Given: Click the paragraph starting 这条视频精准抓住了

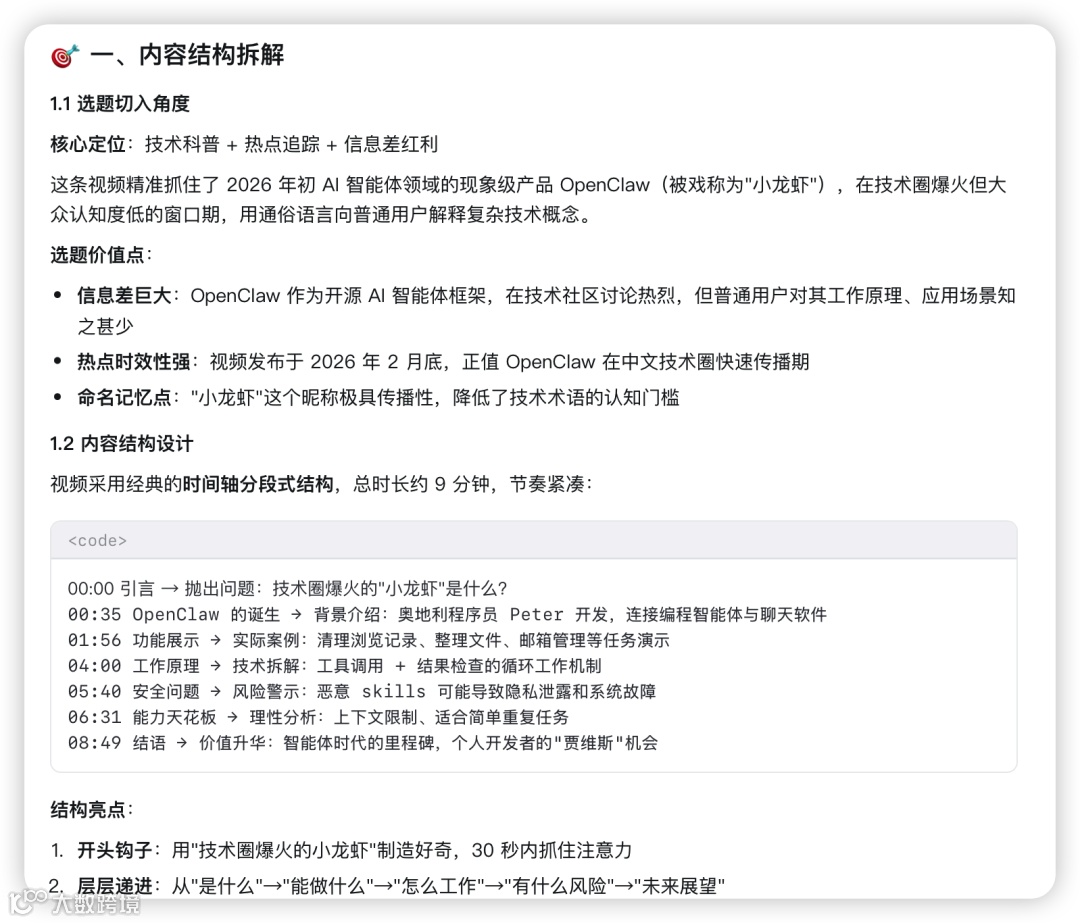Looking at the screenshot, I should click(528, 200).
